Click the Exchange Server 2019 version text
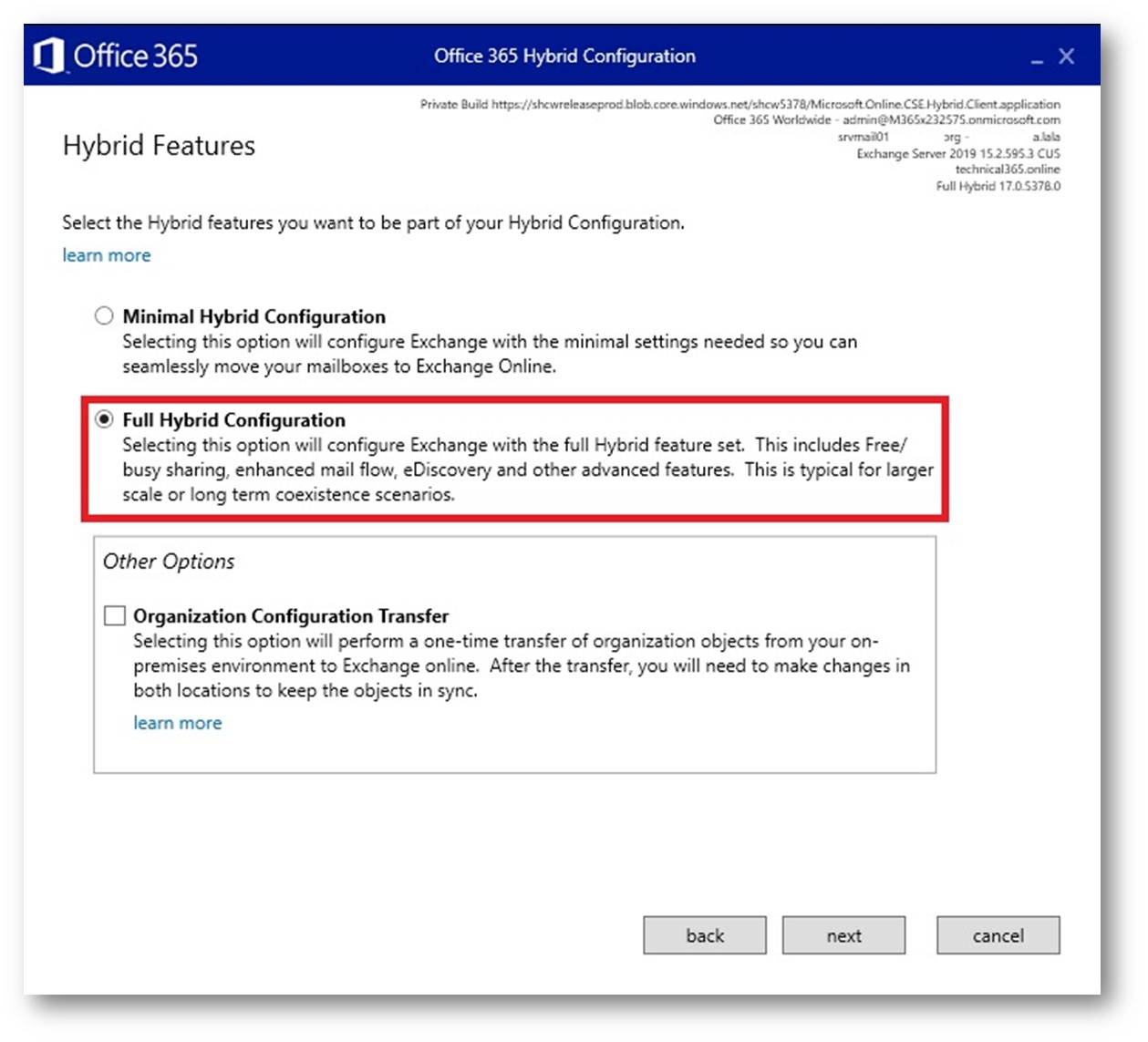This screenshot has width=1148, height=1042. point(957,153)
